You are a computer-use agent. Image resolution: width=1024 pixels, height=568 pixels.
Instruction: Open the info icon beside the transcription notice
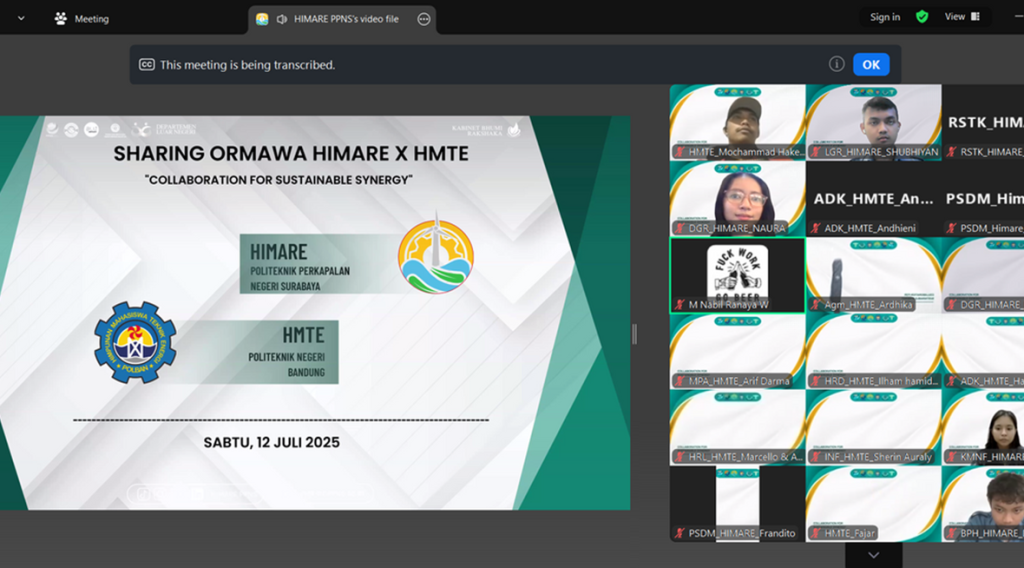pos(836,64)
